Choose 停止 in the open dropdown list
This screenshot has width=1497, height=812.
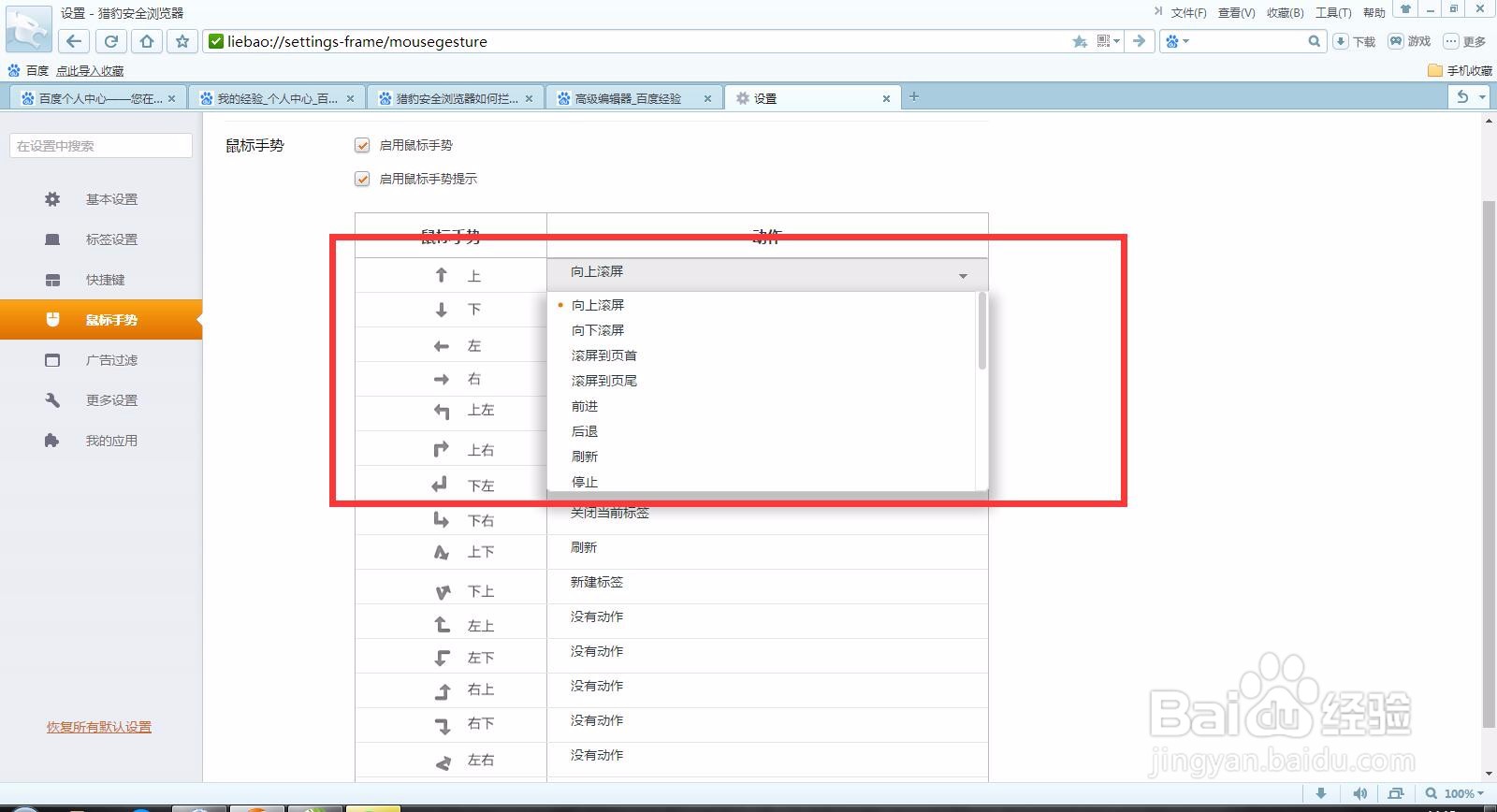pos(762,481)
